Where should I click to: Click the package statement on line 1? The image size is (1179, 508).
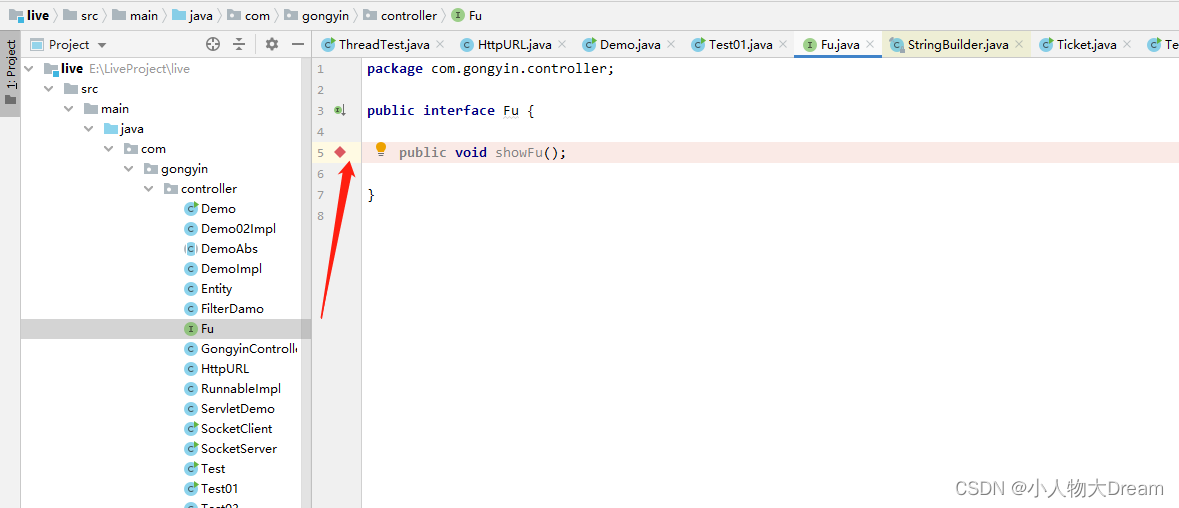pos(491,68)
